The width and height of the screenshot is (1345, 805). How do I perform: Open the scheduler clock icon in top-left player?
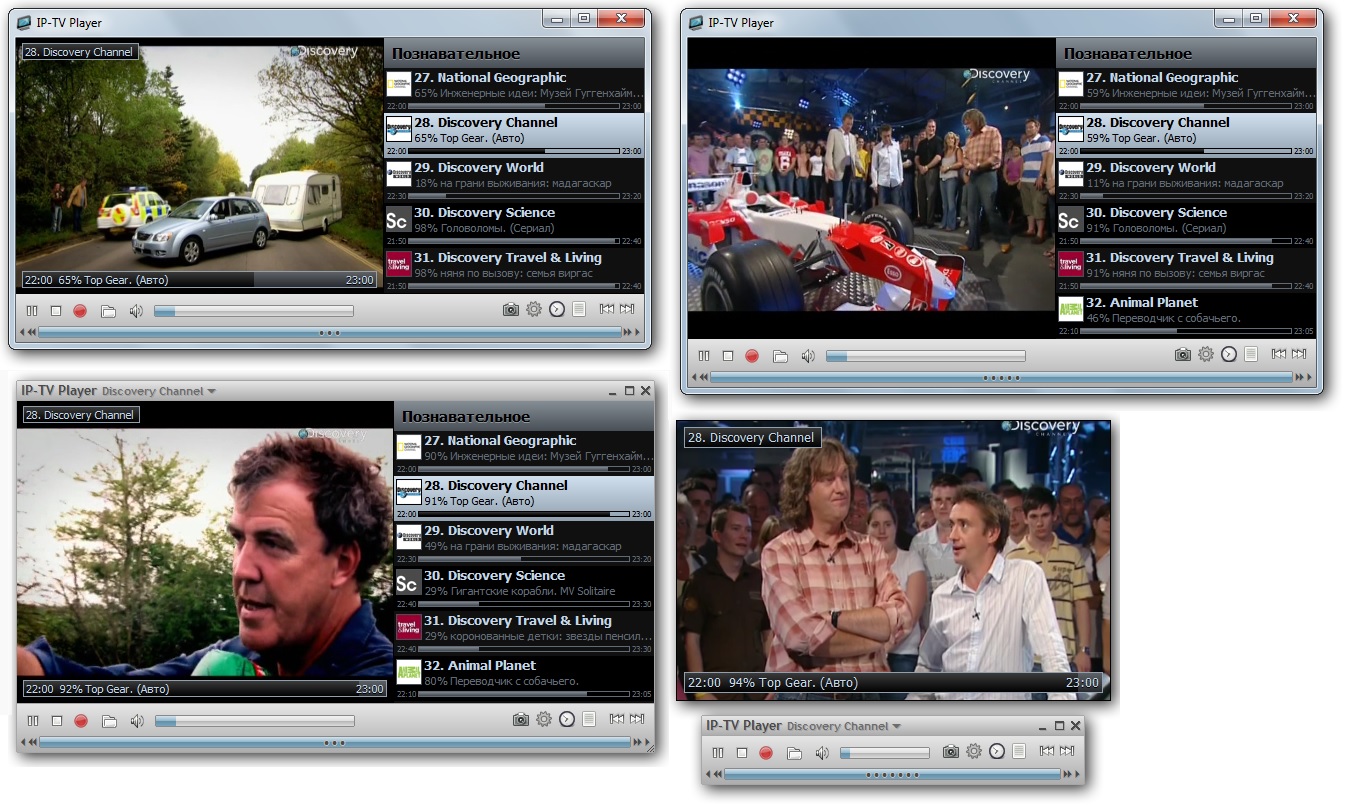[557, 310]
